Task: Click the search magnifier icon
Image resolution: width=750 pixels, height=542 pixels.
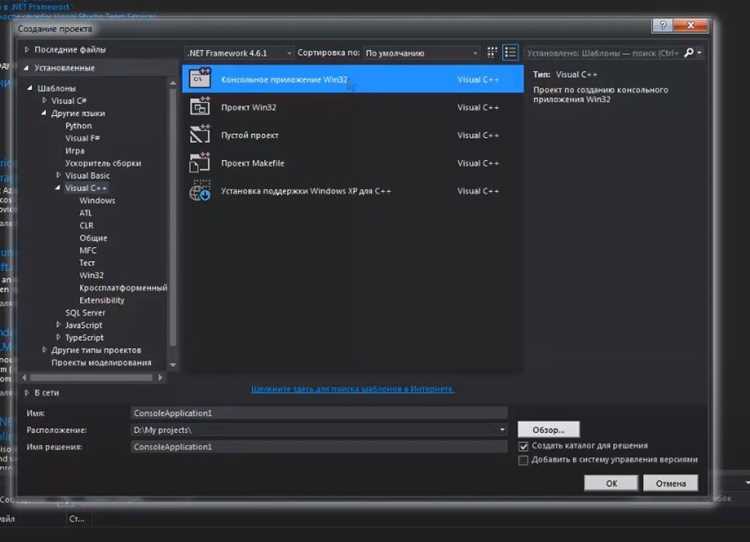Action: (x=689, y=53)
